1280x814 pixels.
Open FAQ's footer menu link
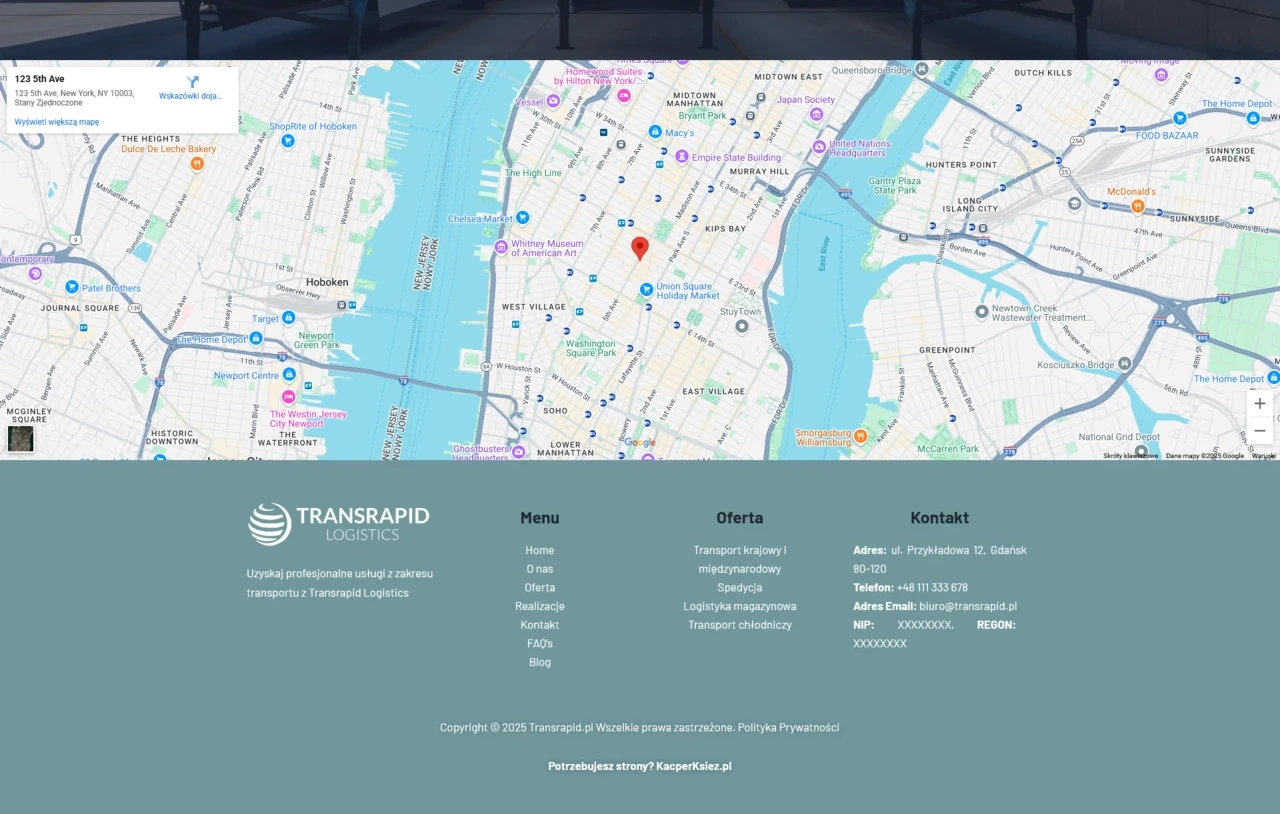[x=540, y=643]
